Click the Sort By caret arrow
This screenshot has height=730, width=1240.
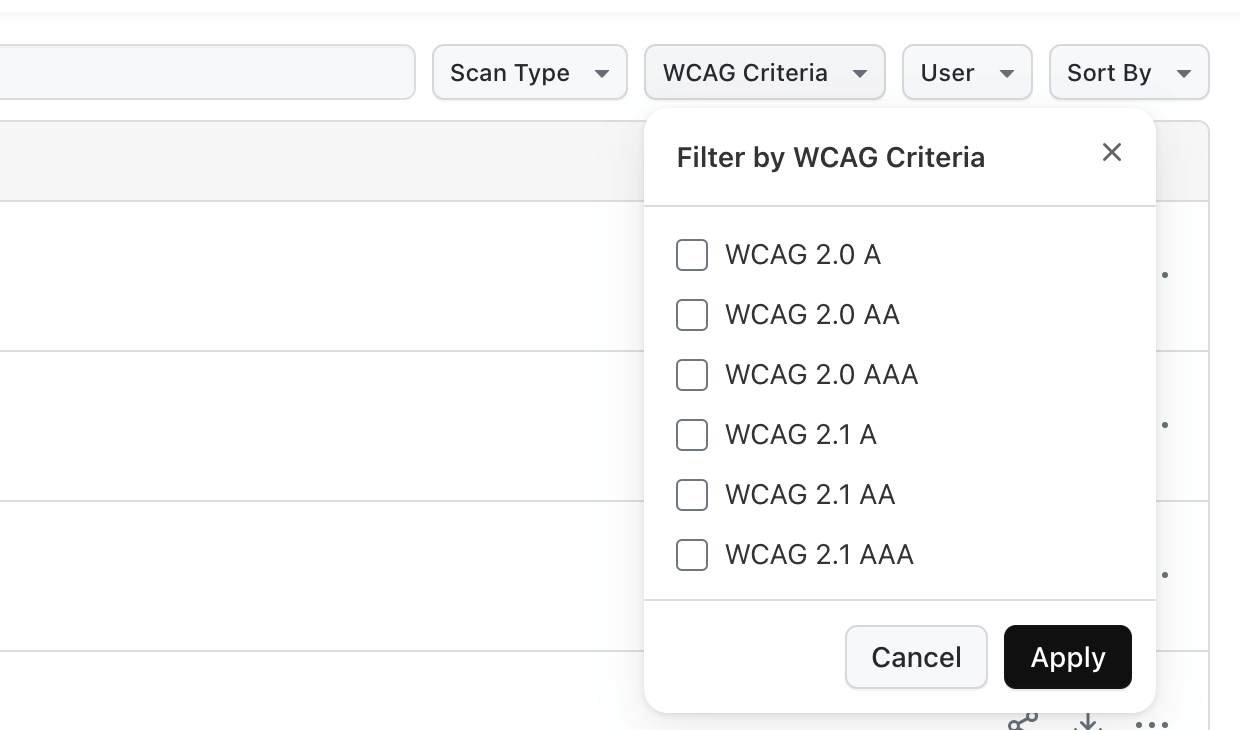pyautogui.click(x=1184, y=74)
